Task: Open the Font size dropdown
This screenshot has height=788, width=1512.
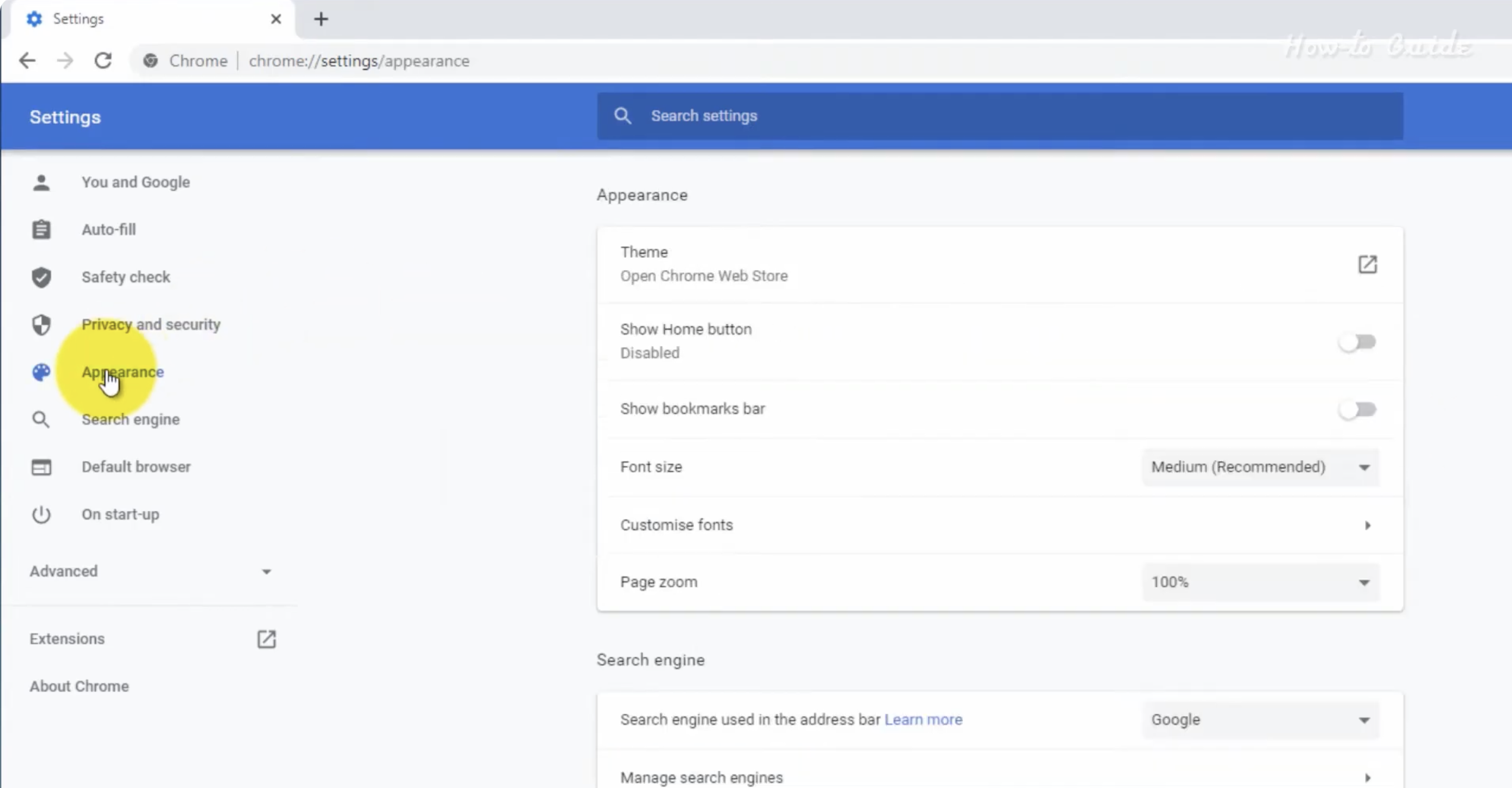Action: [x=1259, y=467]
